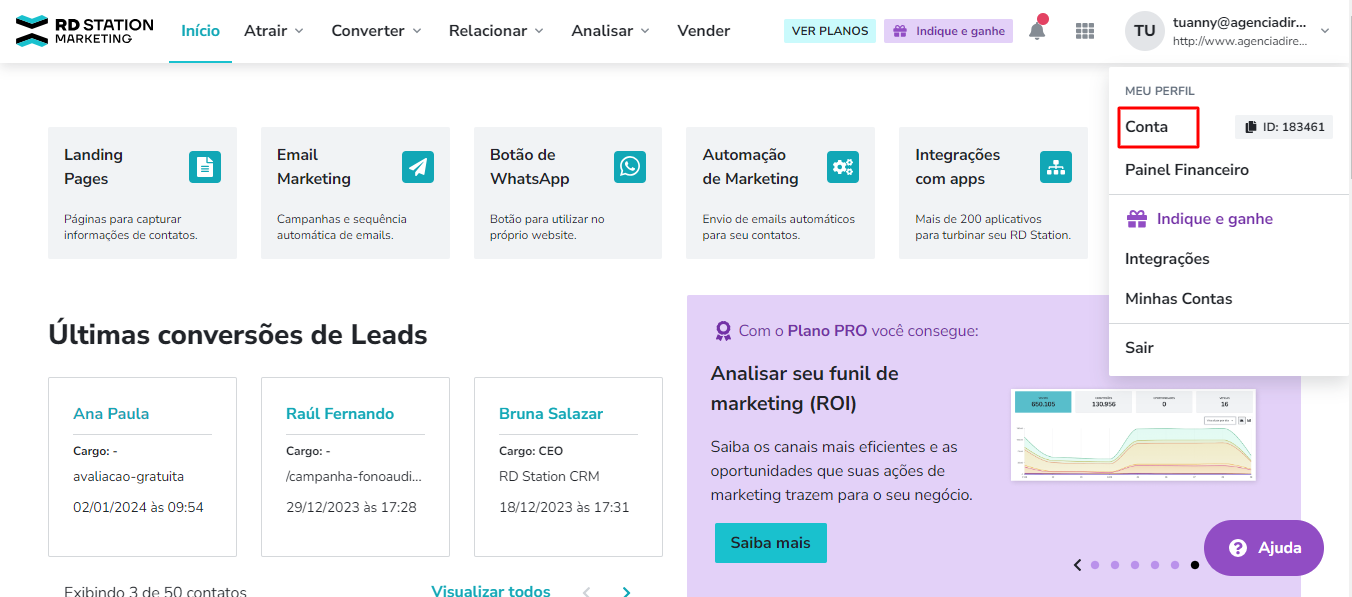Open the Ajuda help button
1352x597 pixels.
(1264, 548)
